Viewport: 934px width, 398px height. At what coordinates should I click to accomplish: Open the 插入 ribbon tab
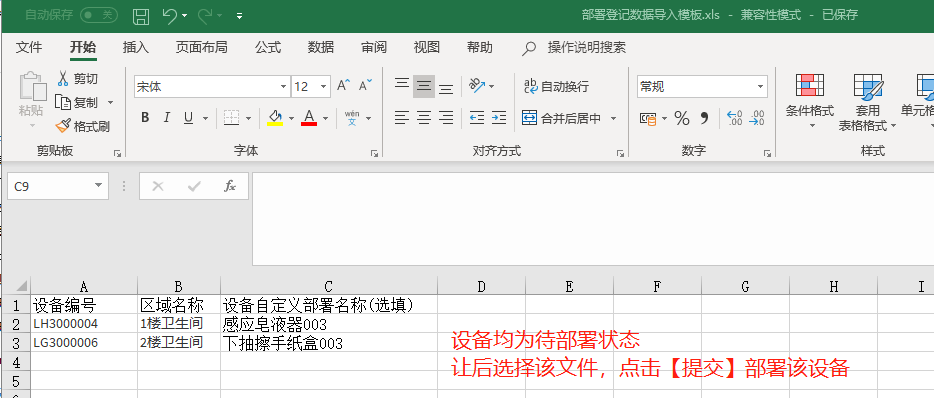point(136,48)
